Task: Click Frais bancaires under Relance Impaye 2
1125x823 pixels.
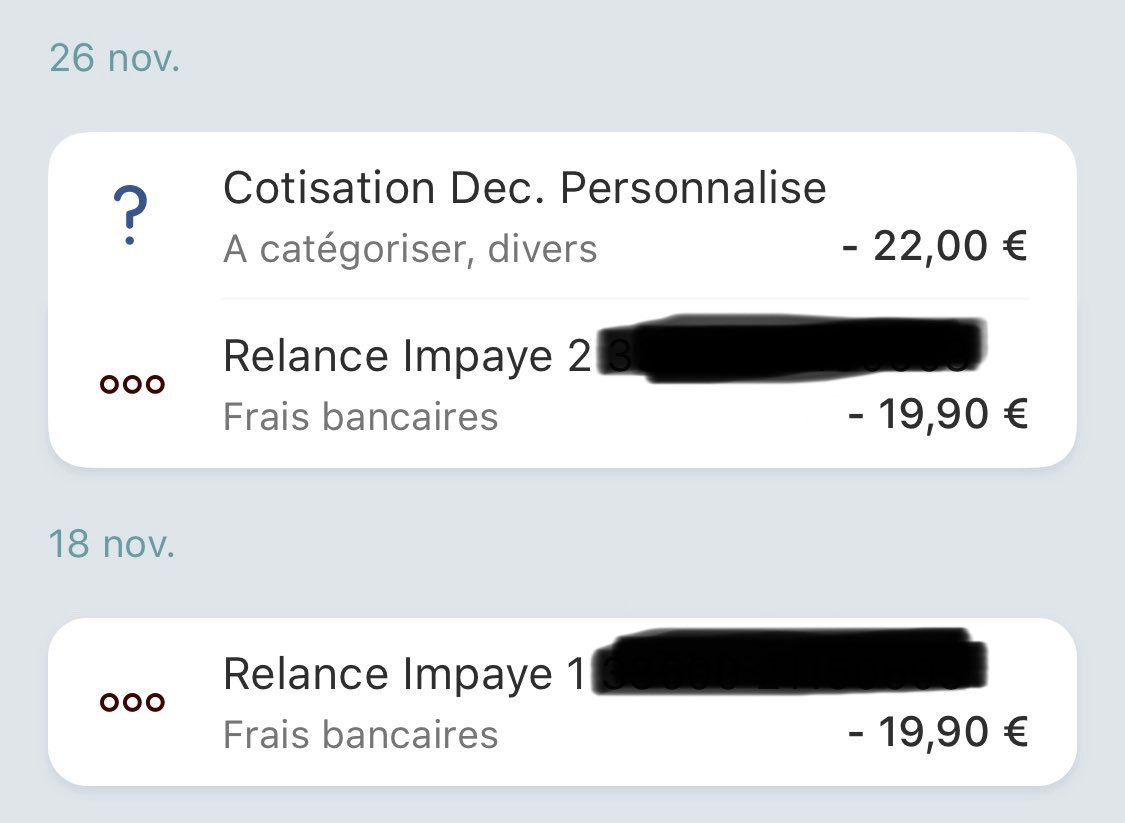Action: [x=360, y=416]
